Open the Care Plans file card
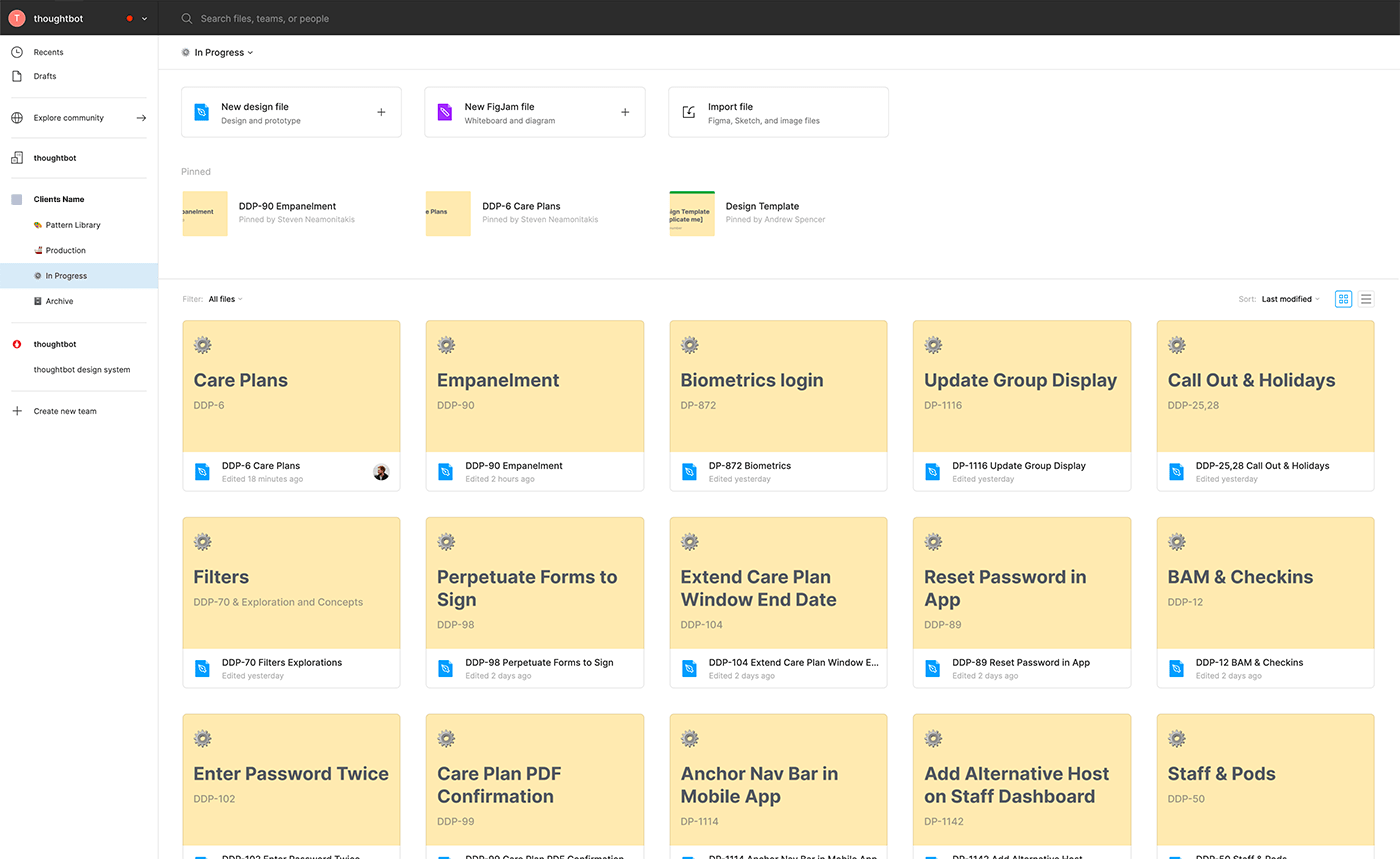 click(291, 405)
